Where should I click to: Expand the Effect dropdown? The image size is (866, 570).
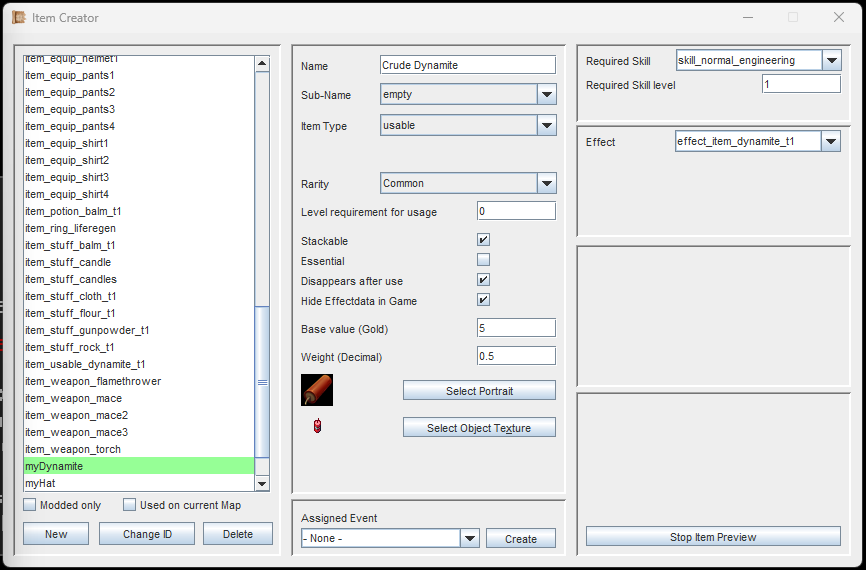(831, 142)
